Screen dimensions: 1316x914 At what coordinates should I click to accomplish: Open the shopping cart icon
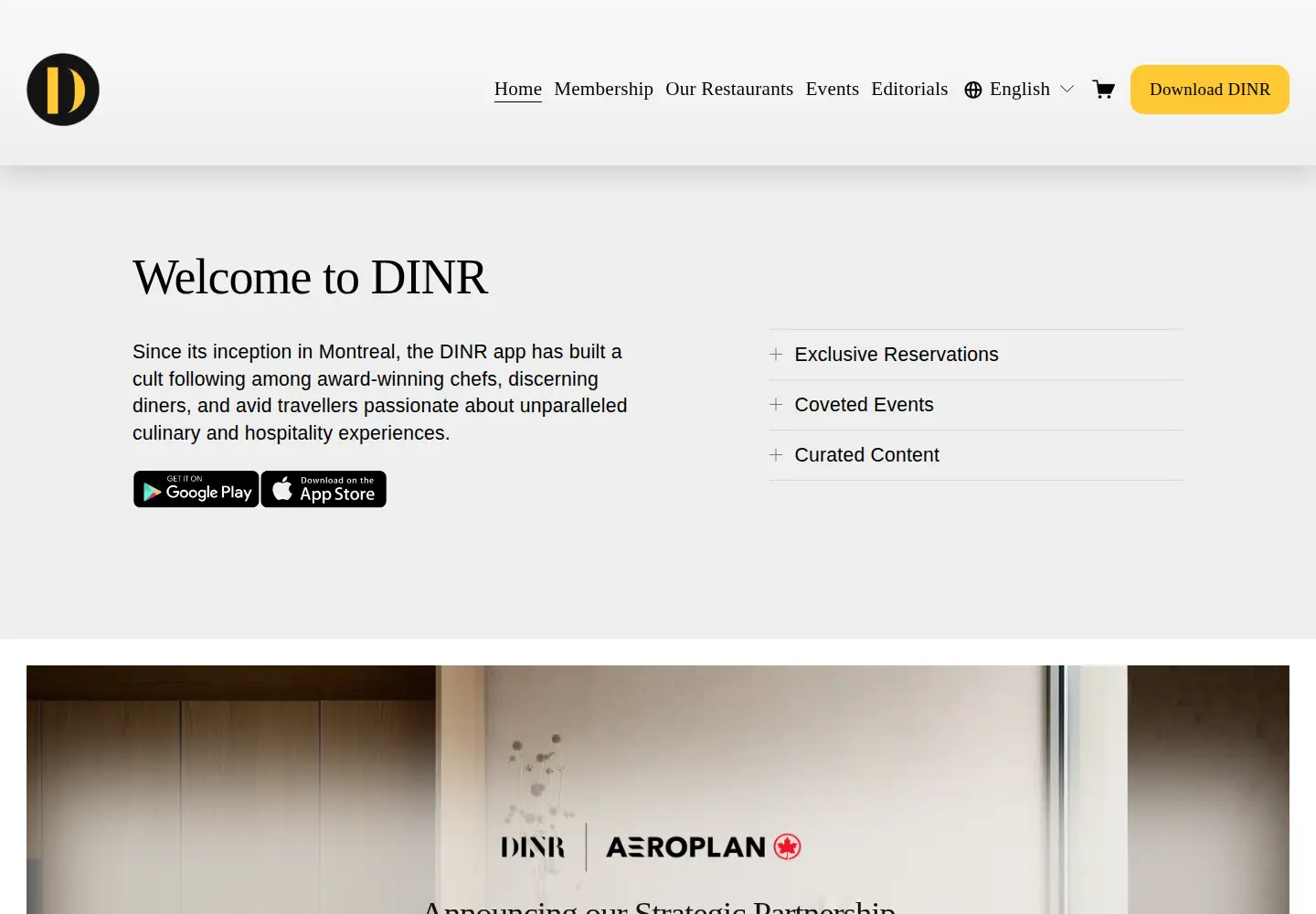coord(1103,89)
